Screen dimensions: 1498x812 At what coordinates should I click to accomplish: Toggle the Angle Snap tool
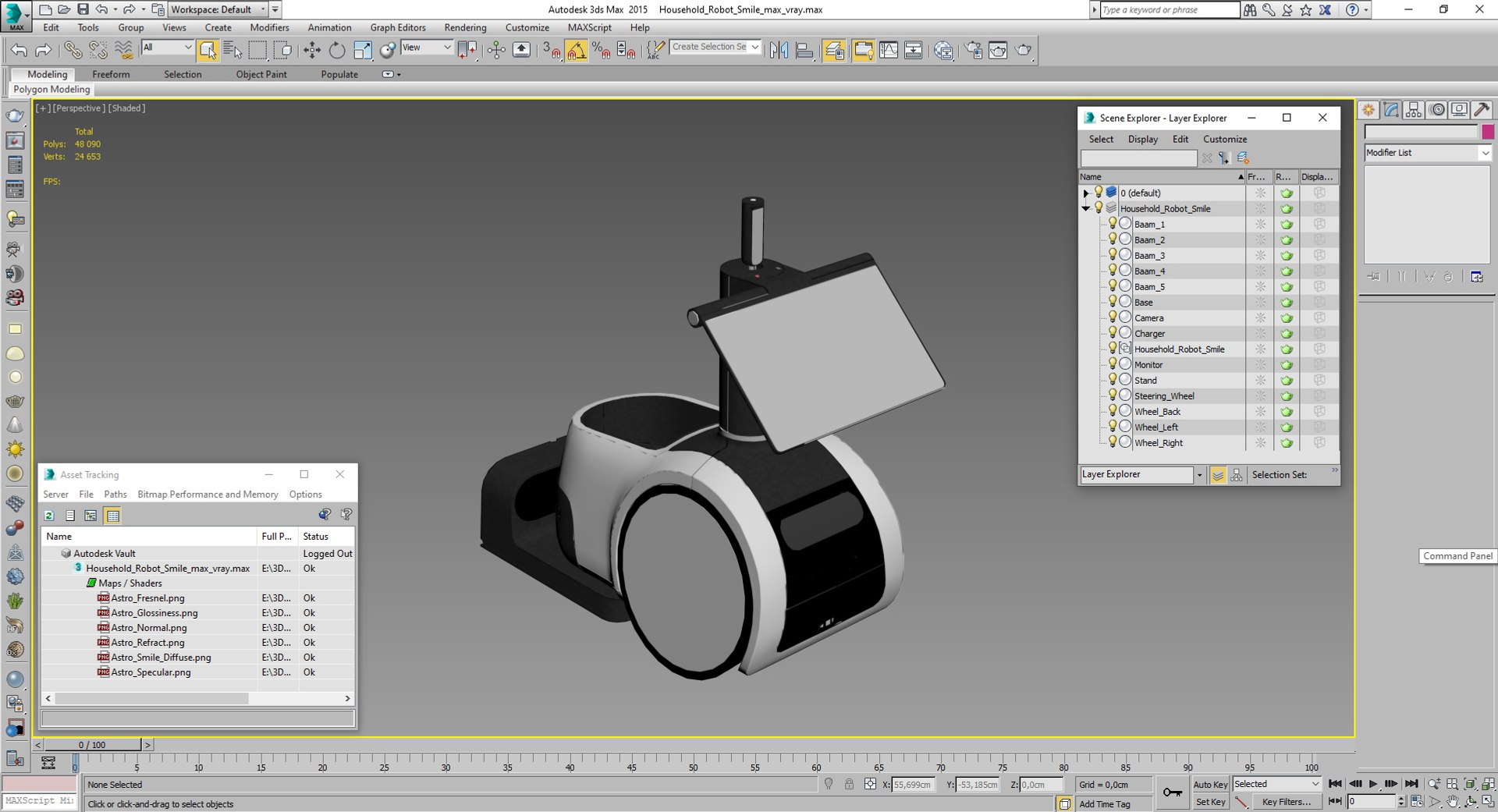[x=577, y=51]
